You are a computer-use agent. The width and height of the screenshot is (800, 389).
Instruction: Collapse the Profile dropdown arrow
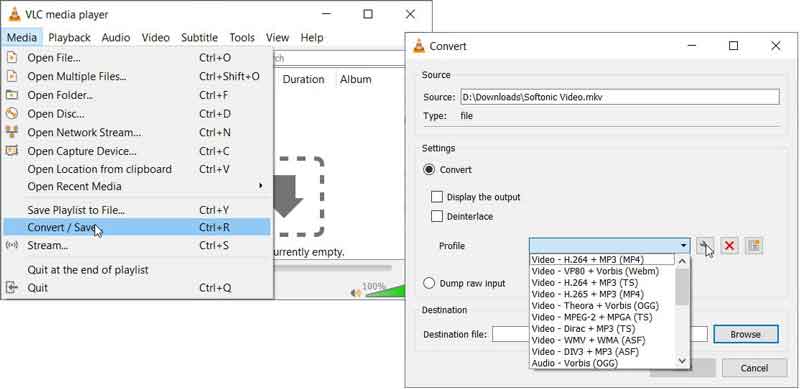click(683, 246)
